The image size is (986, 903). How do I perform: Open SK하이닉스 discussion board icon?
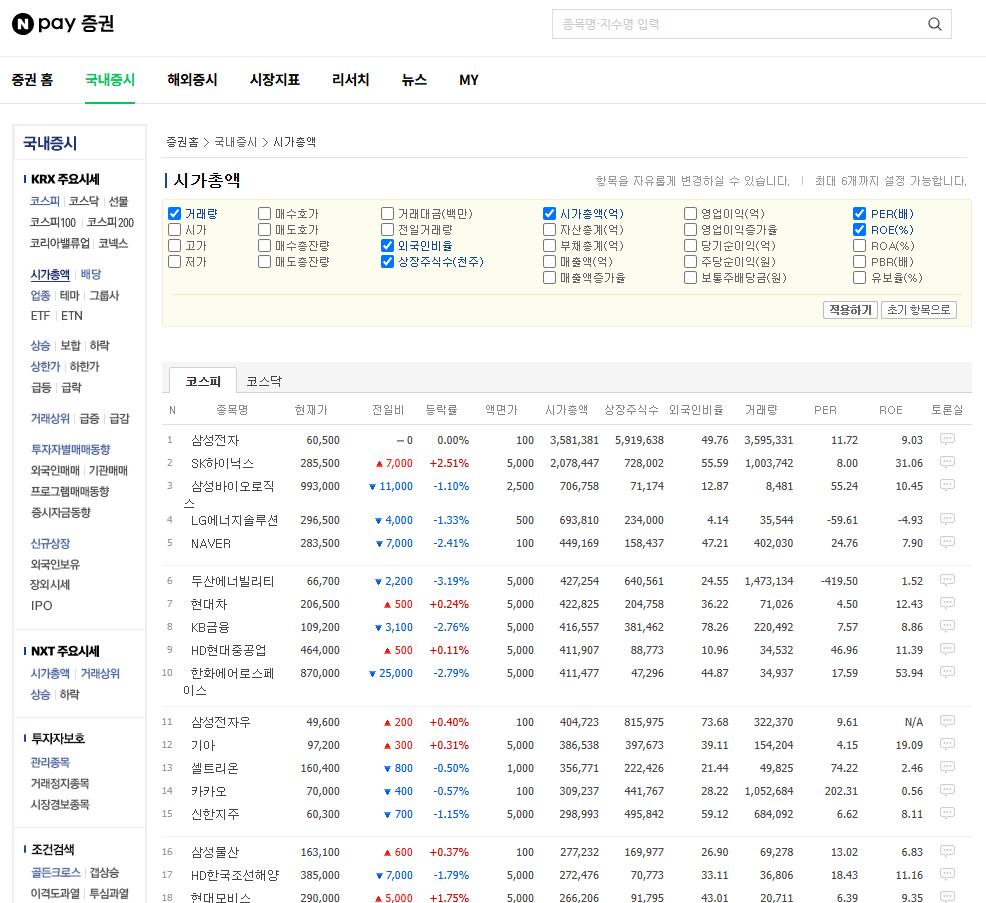(x=946, y=463)
